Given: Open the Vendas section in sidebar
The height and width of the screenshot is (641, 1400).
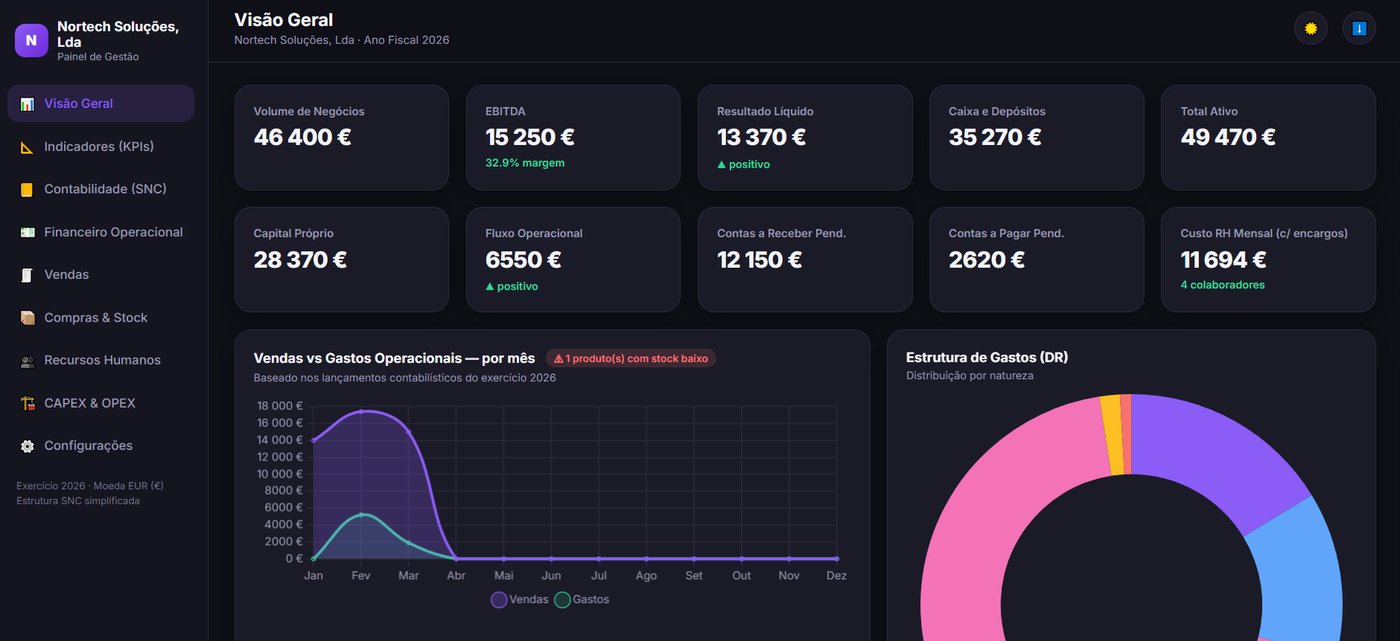Looking at the screenshot, I should (x=101, y=275).
